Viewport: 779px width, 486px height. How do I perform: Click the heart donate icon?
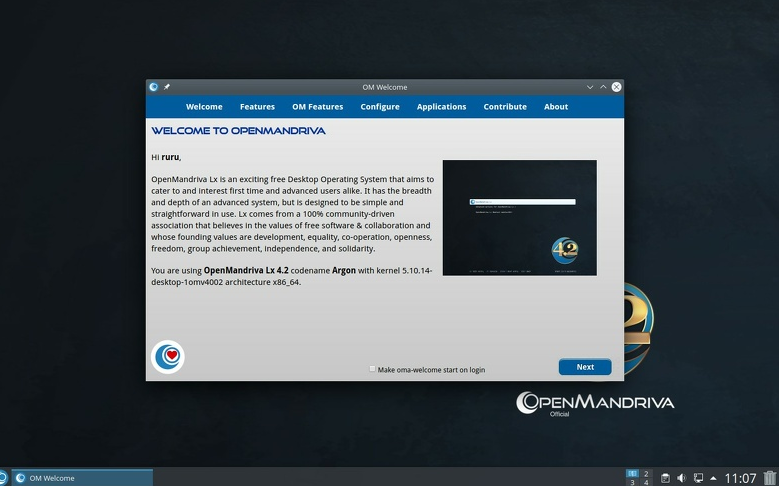click(167, 356)
